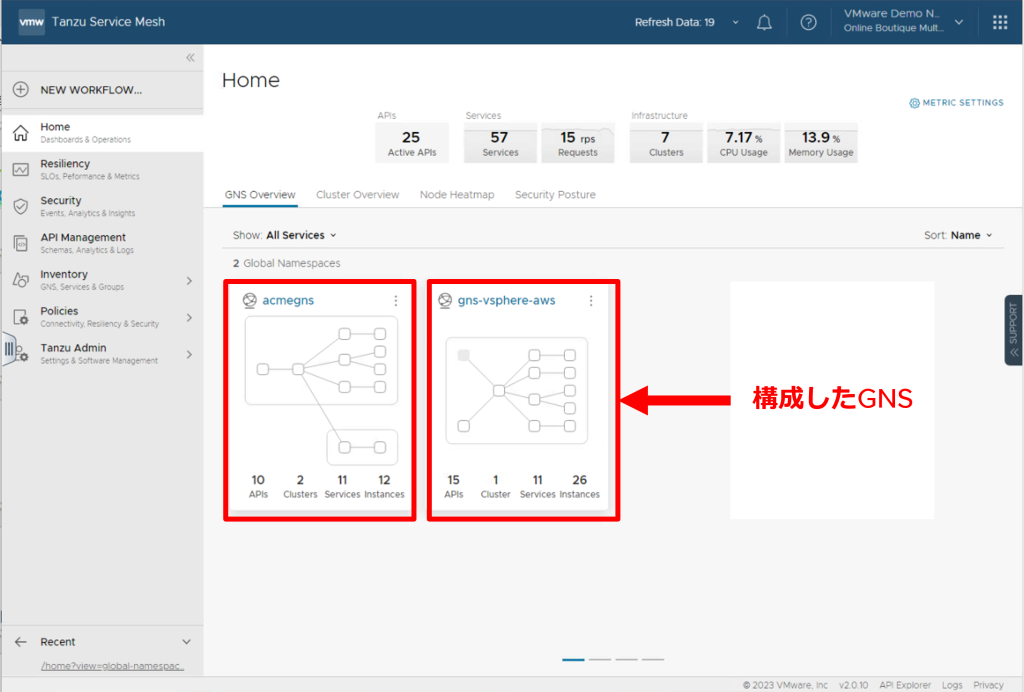
Task: Click the CPU Usage metric tile
Action: tap(743, 143)
